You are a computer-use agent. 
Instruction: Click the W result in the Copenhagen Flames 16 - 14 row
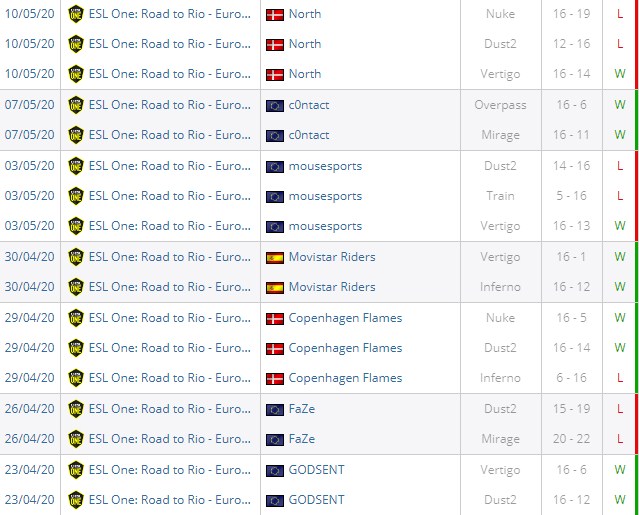click(620, 348)
